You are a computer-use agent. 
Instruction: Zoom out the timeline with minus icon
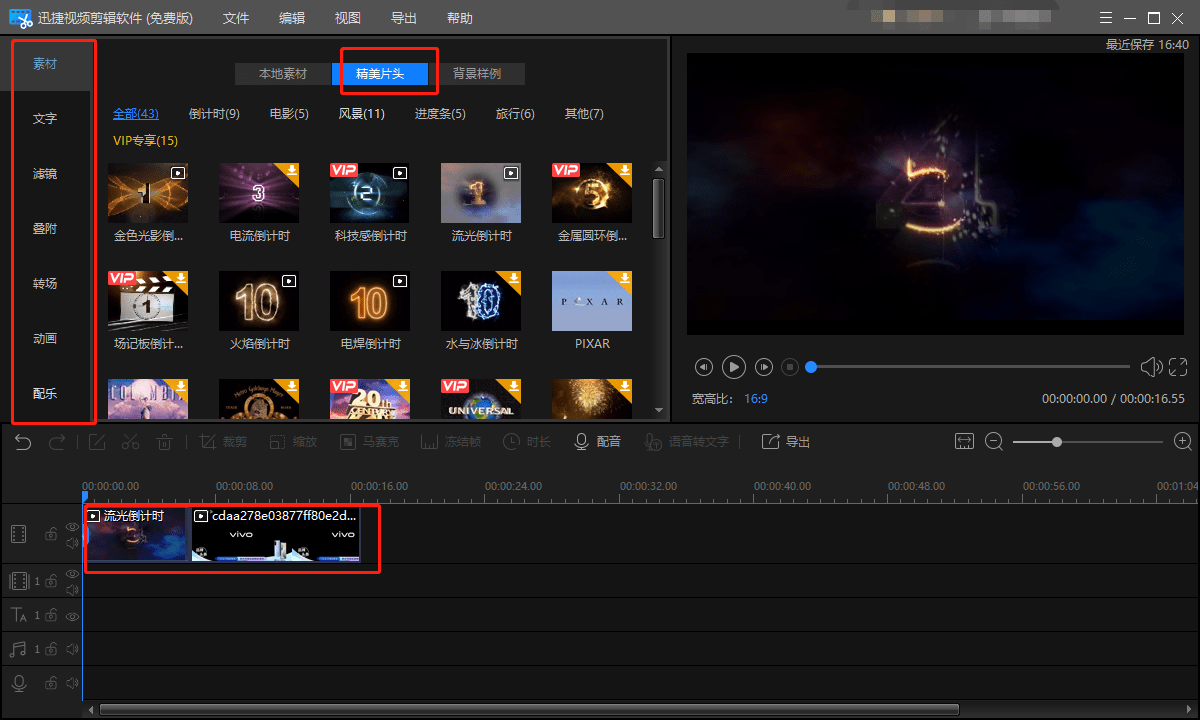pos(994,441)
